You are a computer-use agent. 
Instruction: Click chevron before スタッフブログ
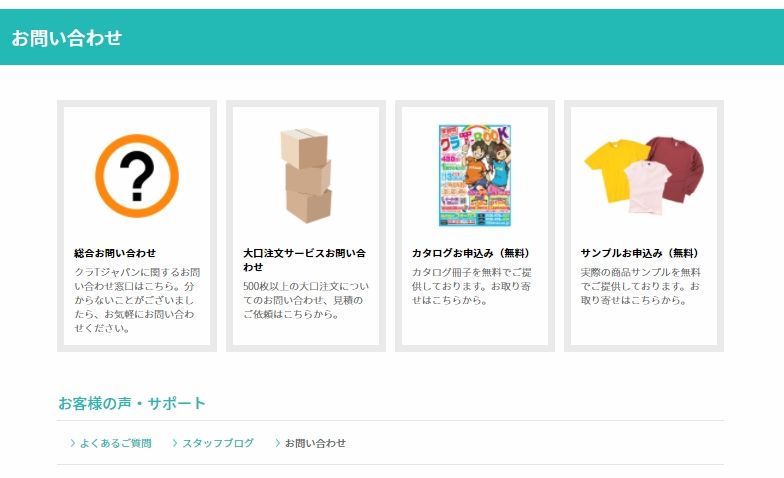[175, 443]
